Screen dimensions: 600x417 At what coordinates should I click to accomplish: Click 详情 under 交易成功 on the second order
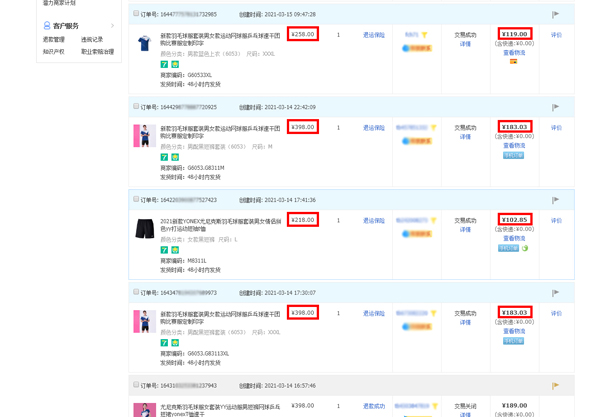[x=465, y=137]
